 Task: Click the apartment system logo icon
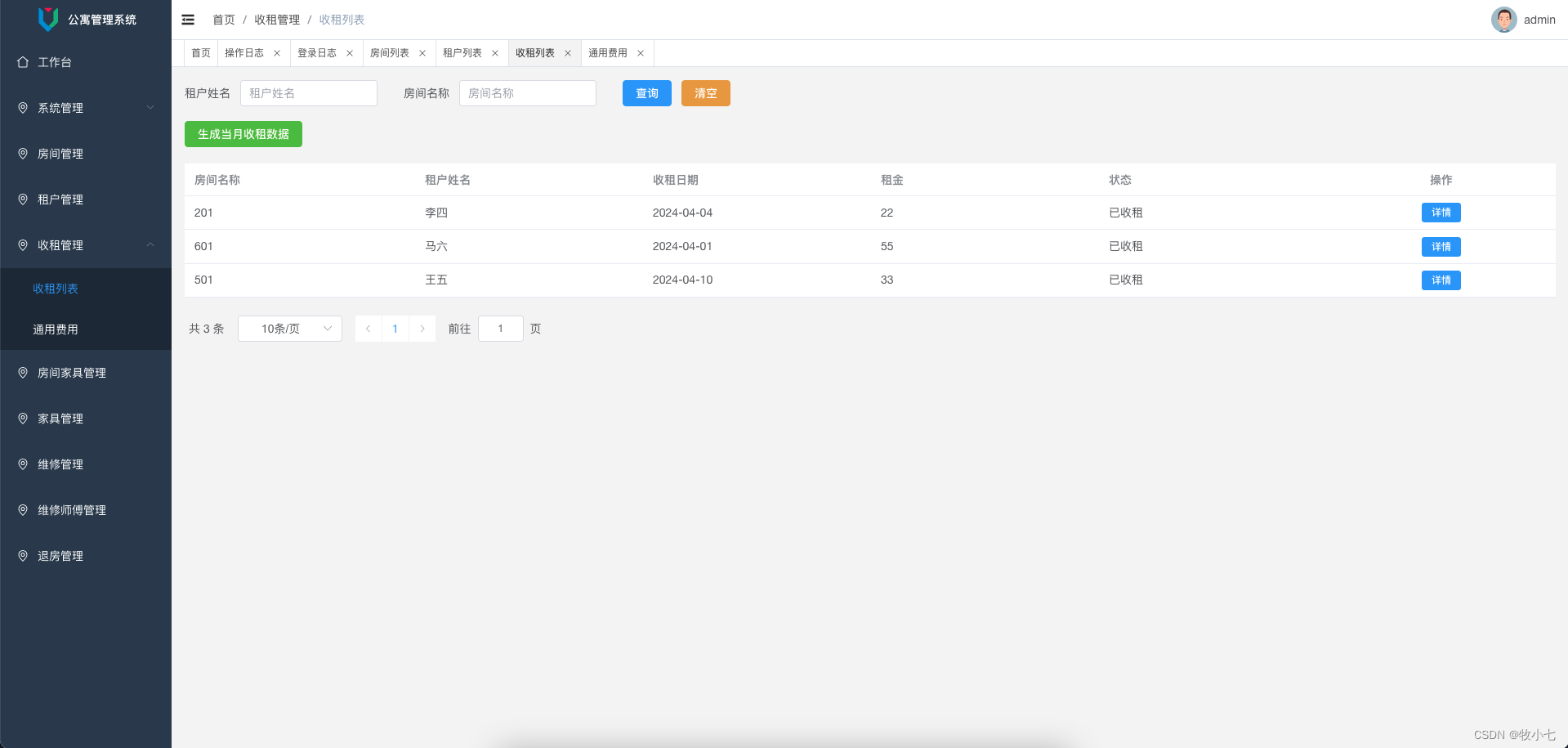[48, 19]
